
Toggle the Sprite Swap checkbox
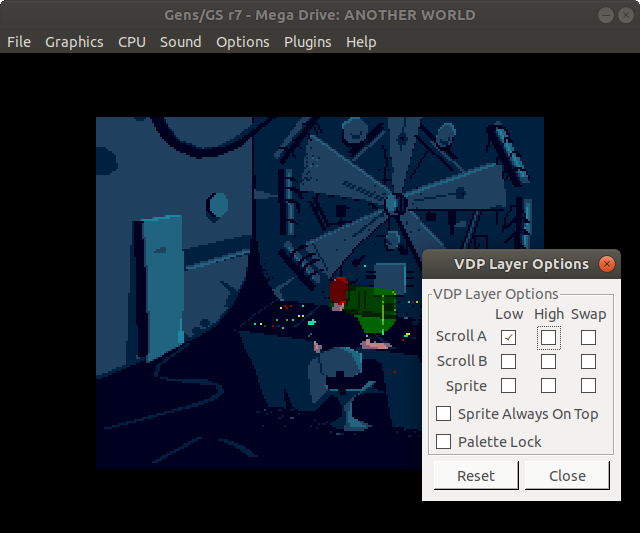(x=588, y=386)
